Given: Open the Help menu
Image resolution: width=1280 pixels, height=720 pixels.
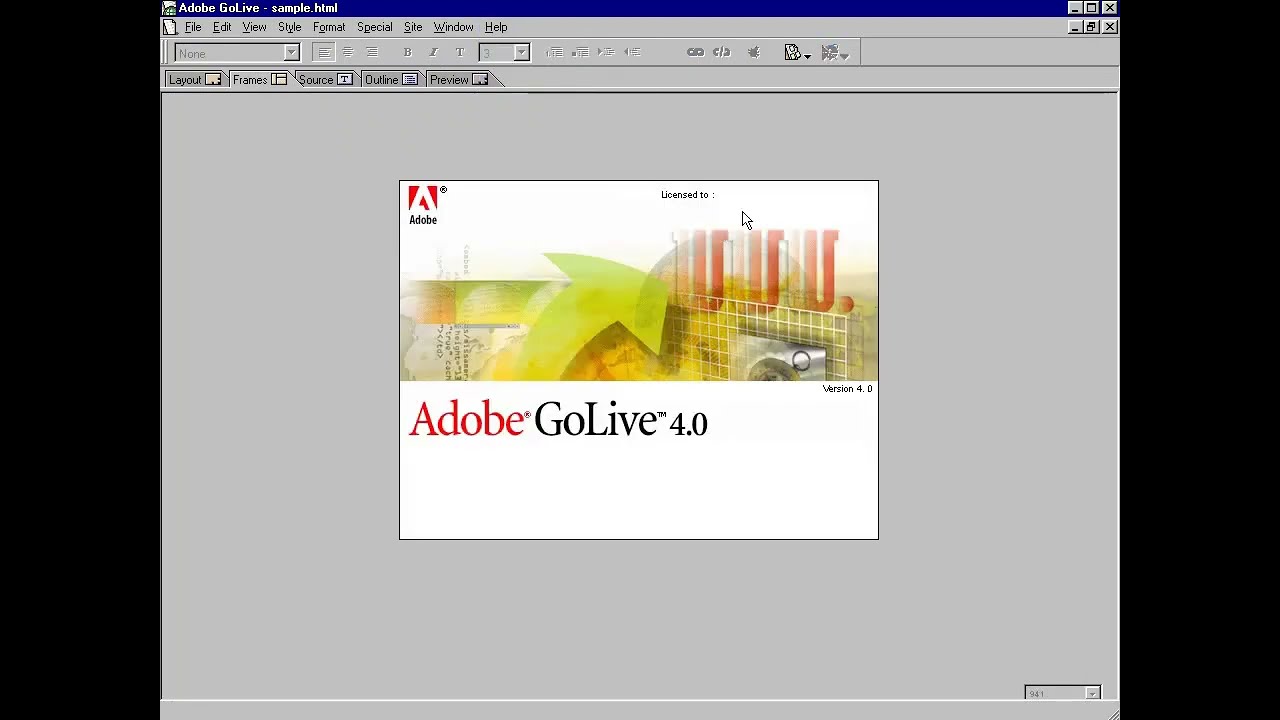Looking at the screenshot, I should click(496, 27).
